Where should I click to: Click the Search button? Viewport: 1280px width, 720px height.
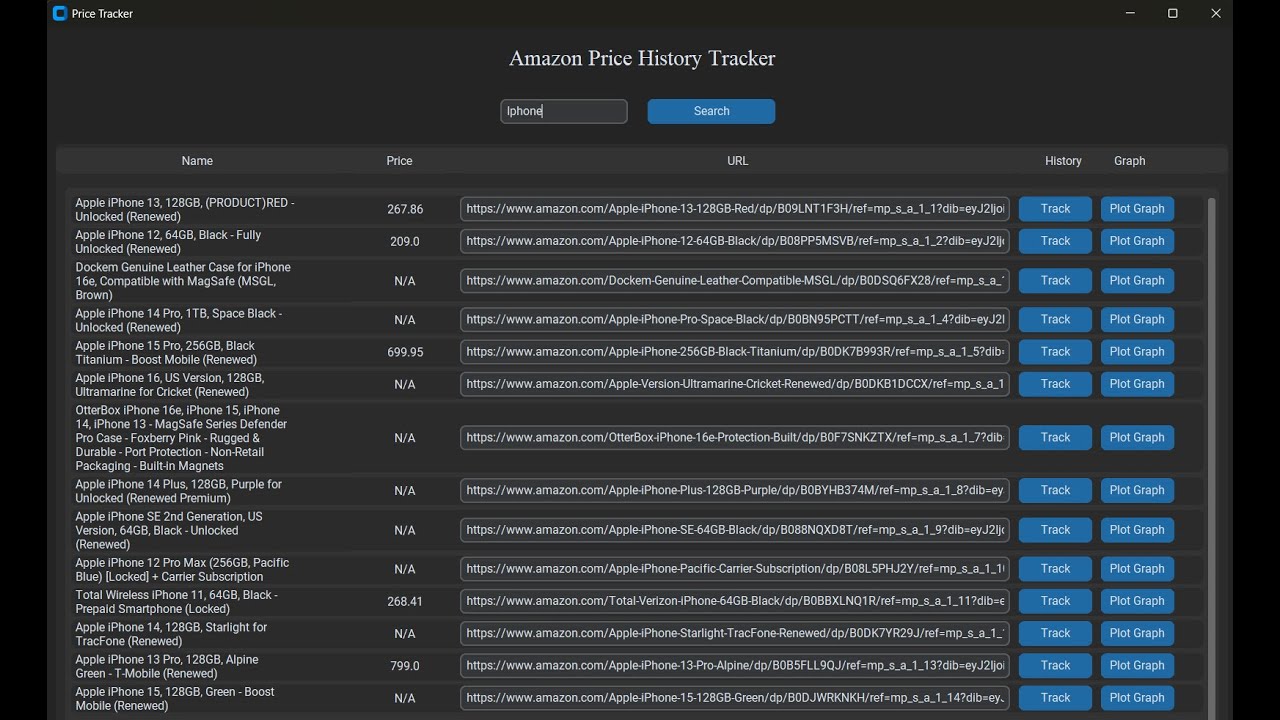711,111
